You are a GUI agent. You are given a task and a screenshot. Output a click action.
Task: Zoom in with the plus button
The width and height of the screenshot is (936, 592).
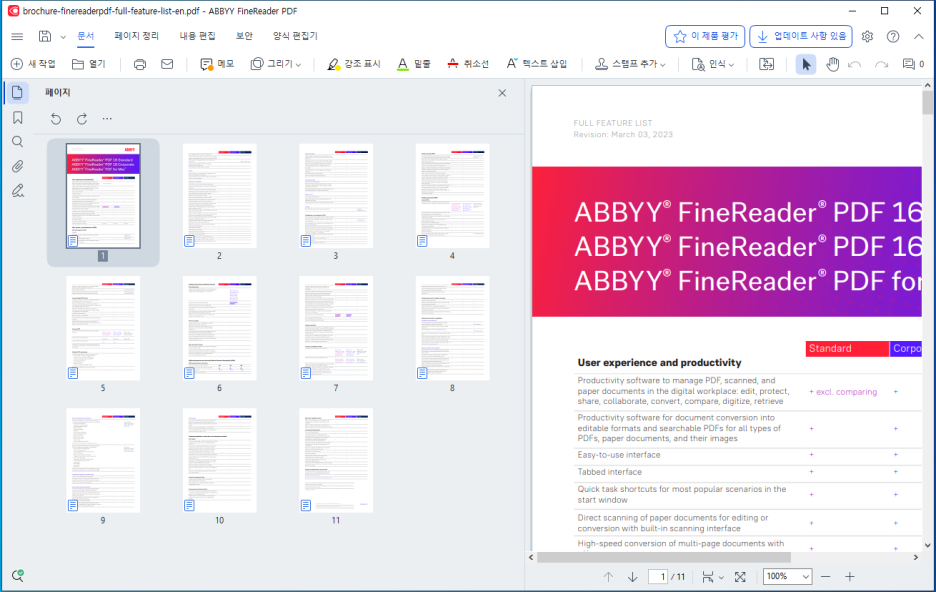[x=850, y=576]
